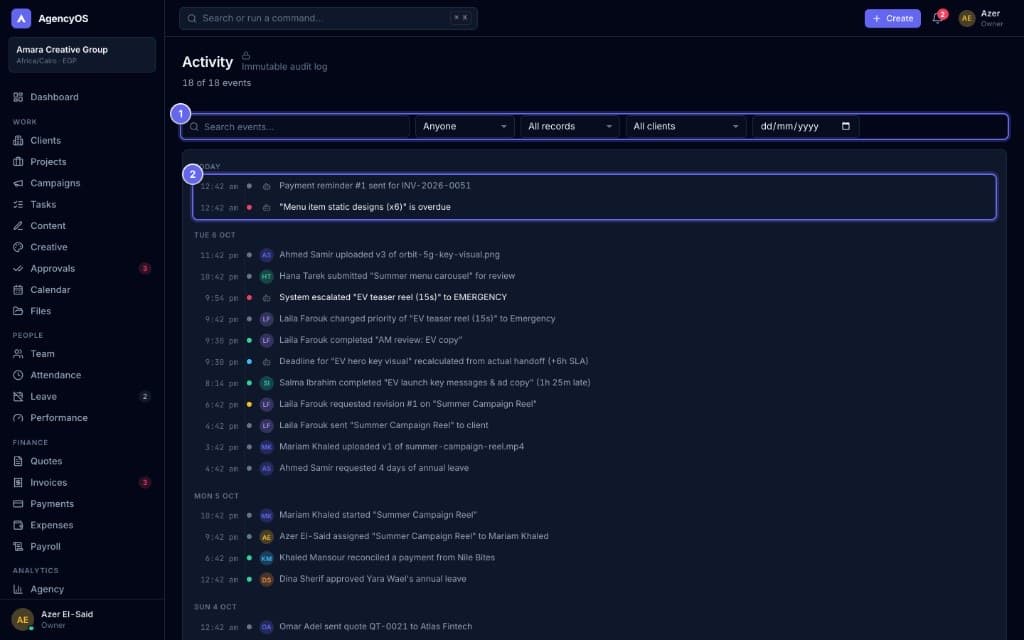The height and width of the screenshot is (640, 1024).
Task: Click Hana Tarek submitted Summer menu carousel event
Action: [x=594, y=276]
